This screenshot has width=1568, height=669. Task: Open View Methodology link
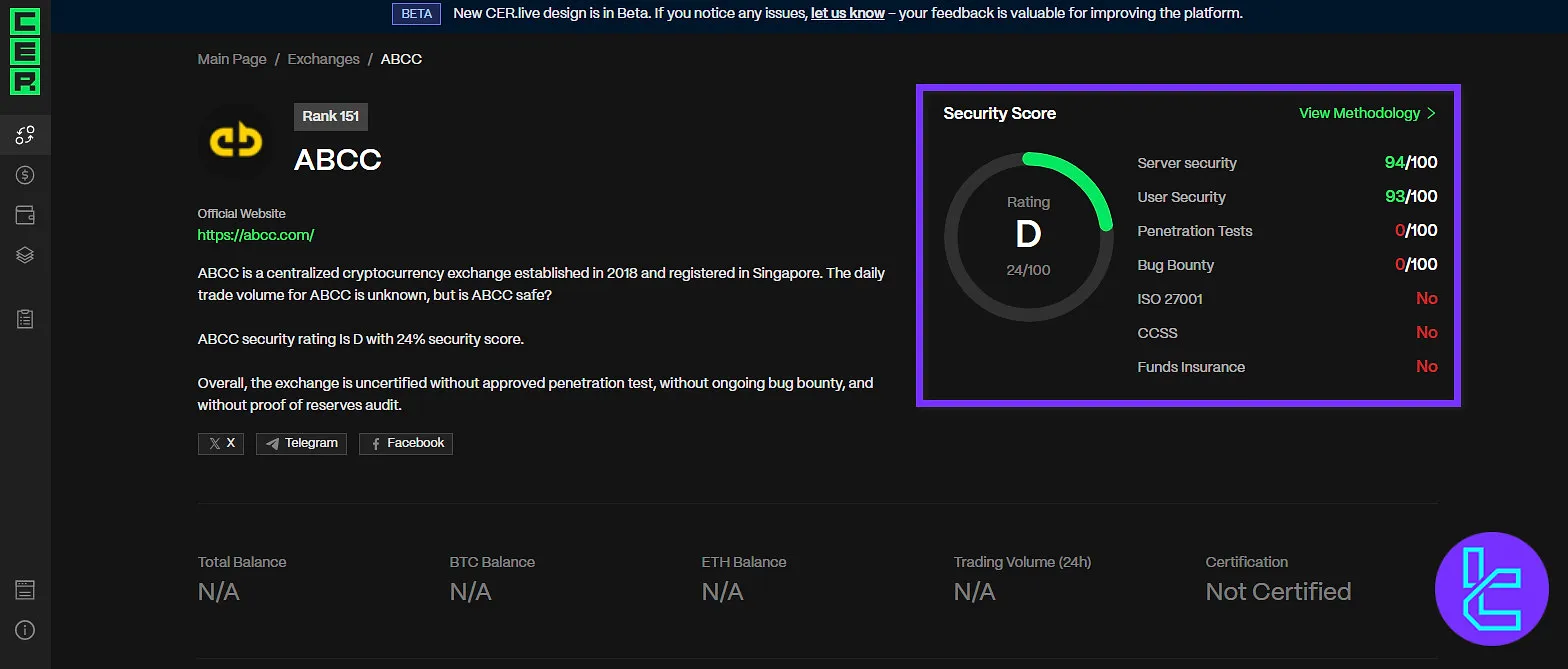(x=1359, y=113)
